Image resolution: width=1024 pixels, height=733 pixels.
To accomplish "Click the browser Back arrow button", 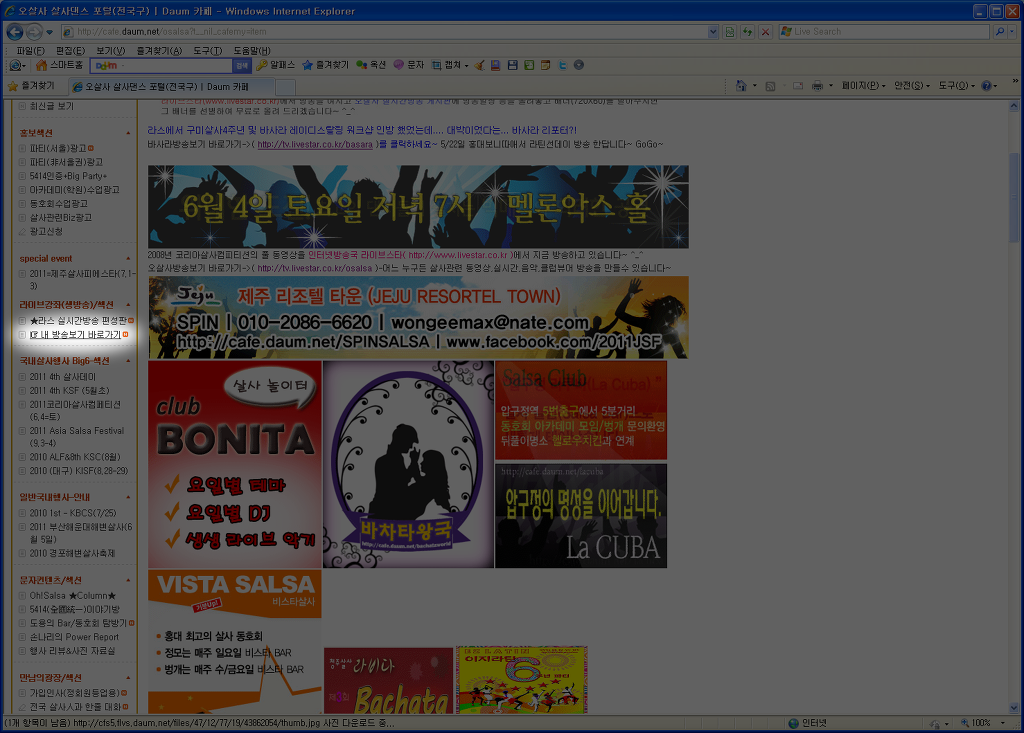I will tap(15, 31).
